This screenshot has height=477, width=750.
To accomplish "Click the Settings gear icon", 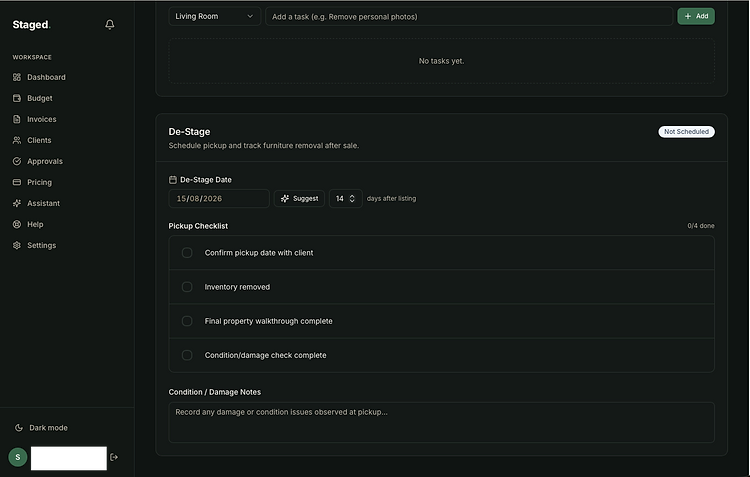I will click(x=17, y=245).
